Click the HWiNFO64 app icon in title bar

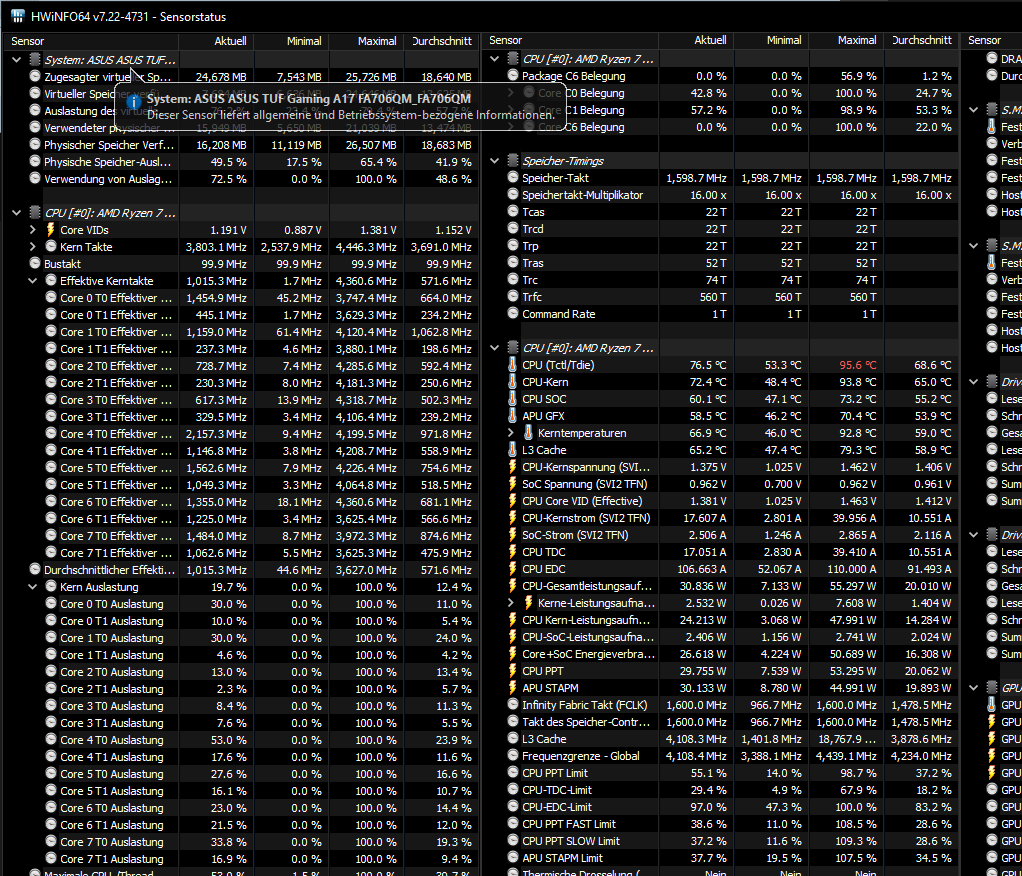17,16
